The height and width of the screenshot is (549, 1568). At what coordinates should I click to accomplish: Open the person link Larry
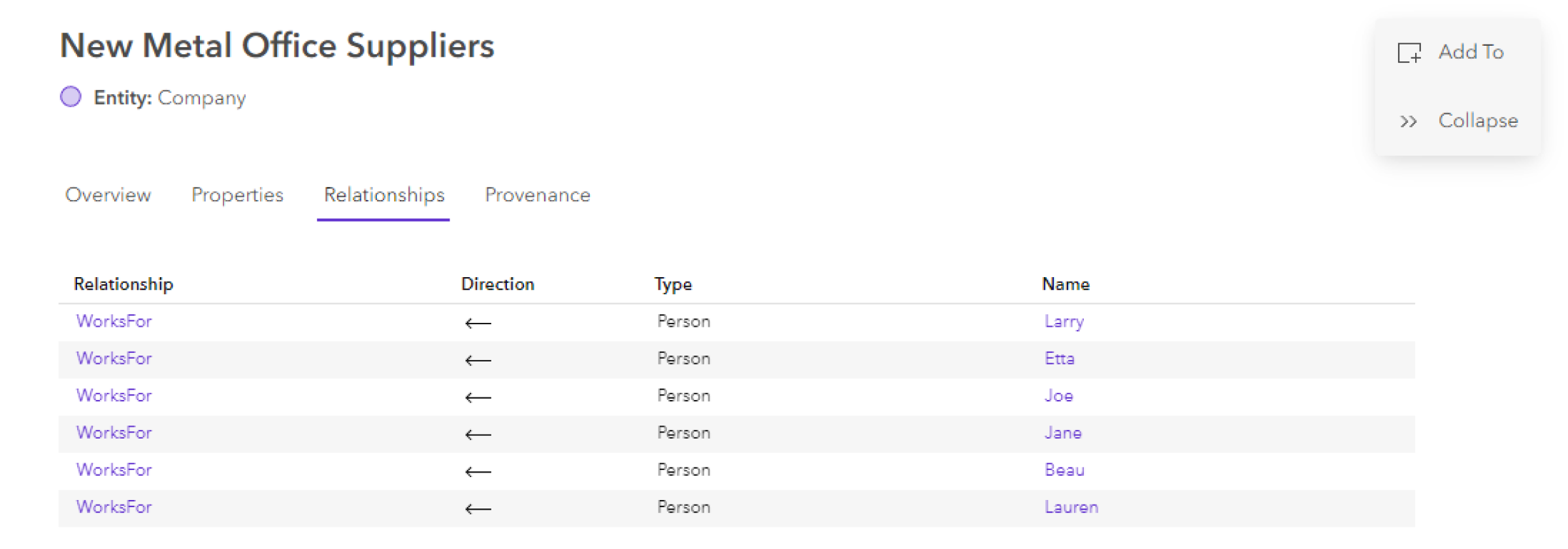(x=1064, y=322)
